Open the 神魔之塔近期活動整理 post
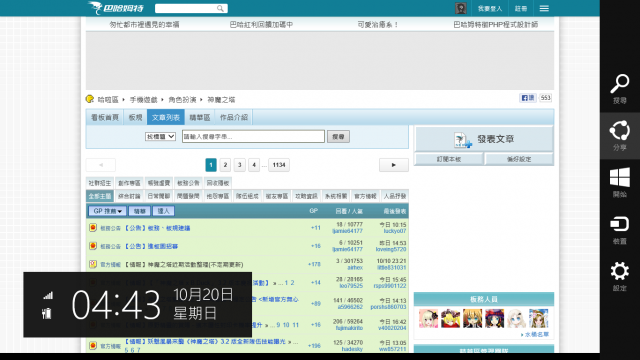Image resolution: width=640 pixels, height=360 pixels. (x=183, y=264)
